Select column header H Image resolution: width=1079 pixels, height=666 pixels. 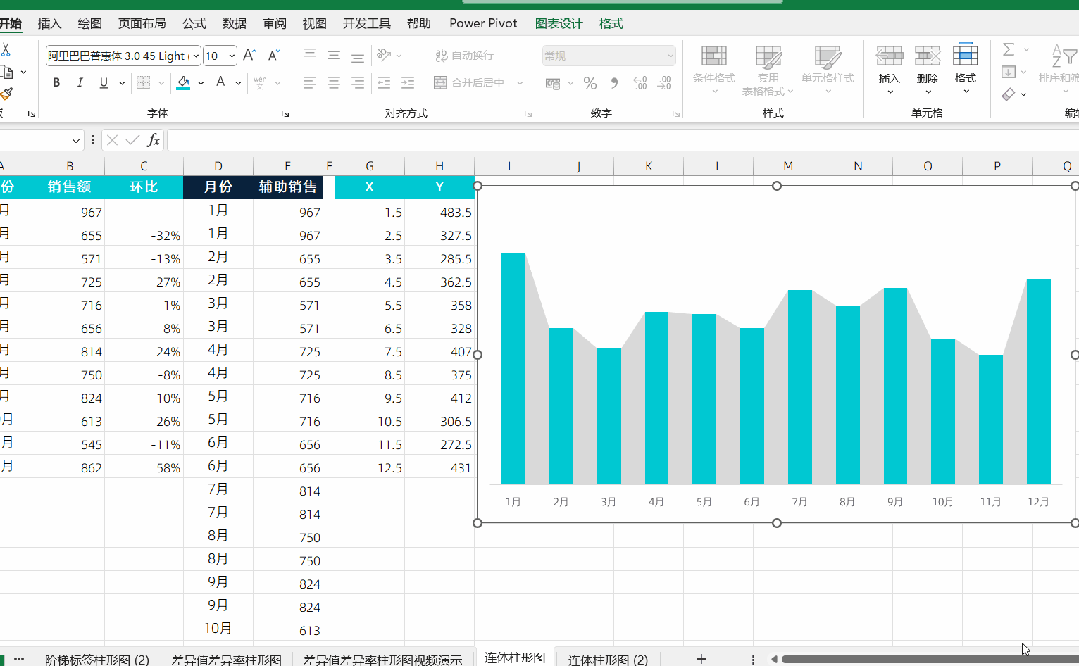[439, 166]
